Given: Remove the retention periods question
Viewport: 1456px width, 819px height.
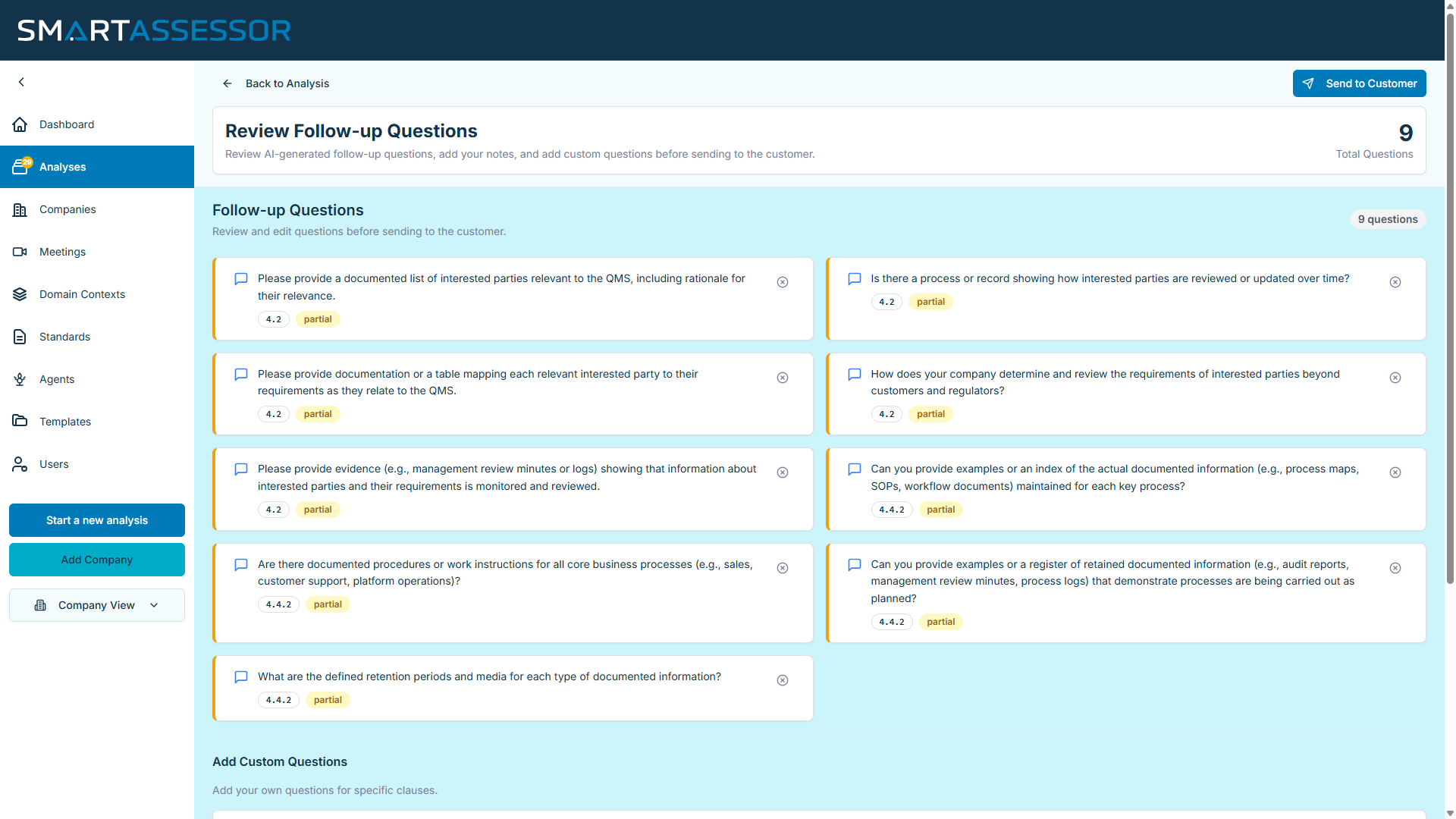Looking at the screenshot, I should click(783, 680).
